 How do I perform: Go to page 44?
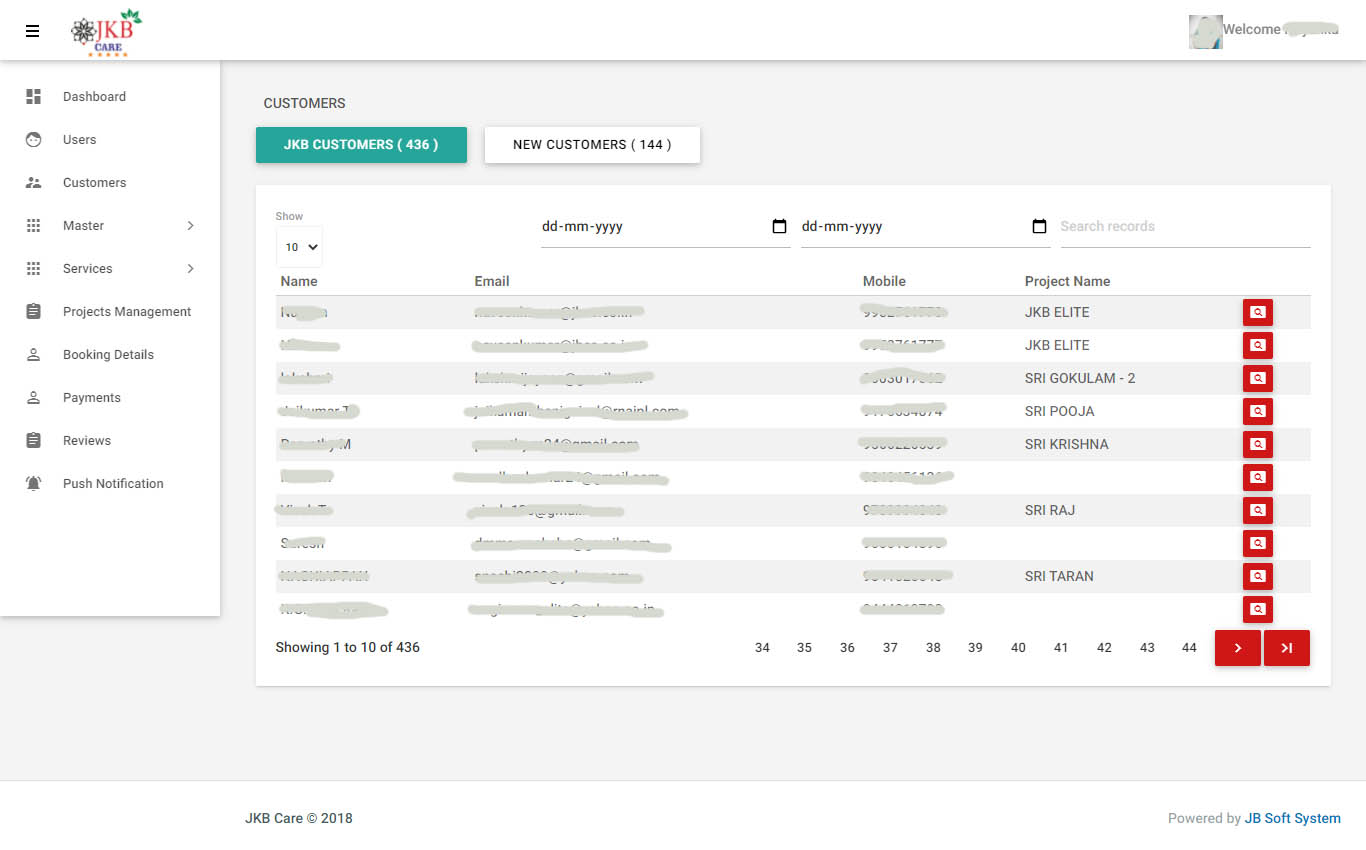pyautogui.click(x=1189, y=648)
